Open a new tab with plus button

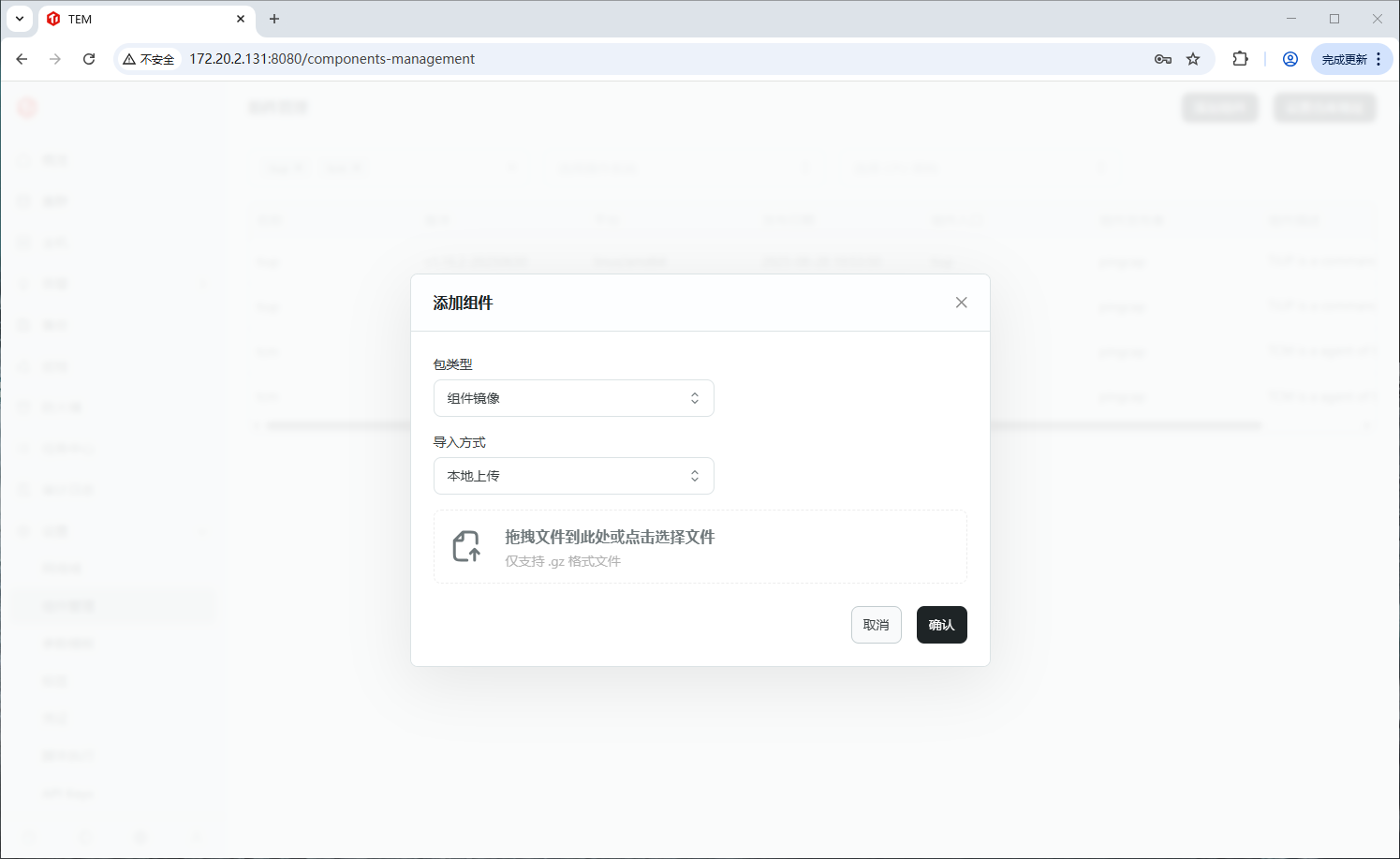[x=274, y=19]
